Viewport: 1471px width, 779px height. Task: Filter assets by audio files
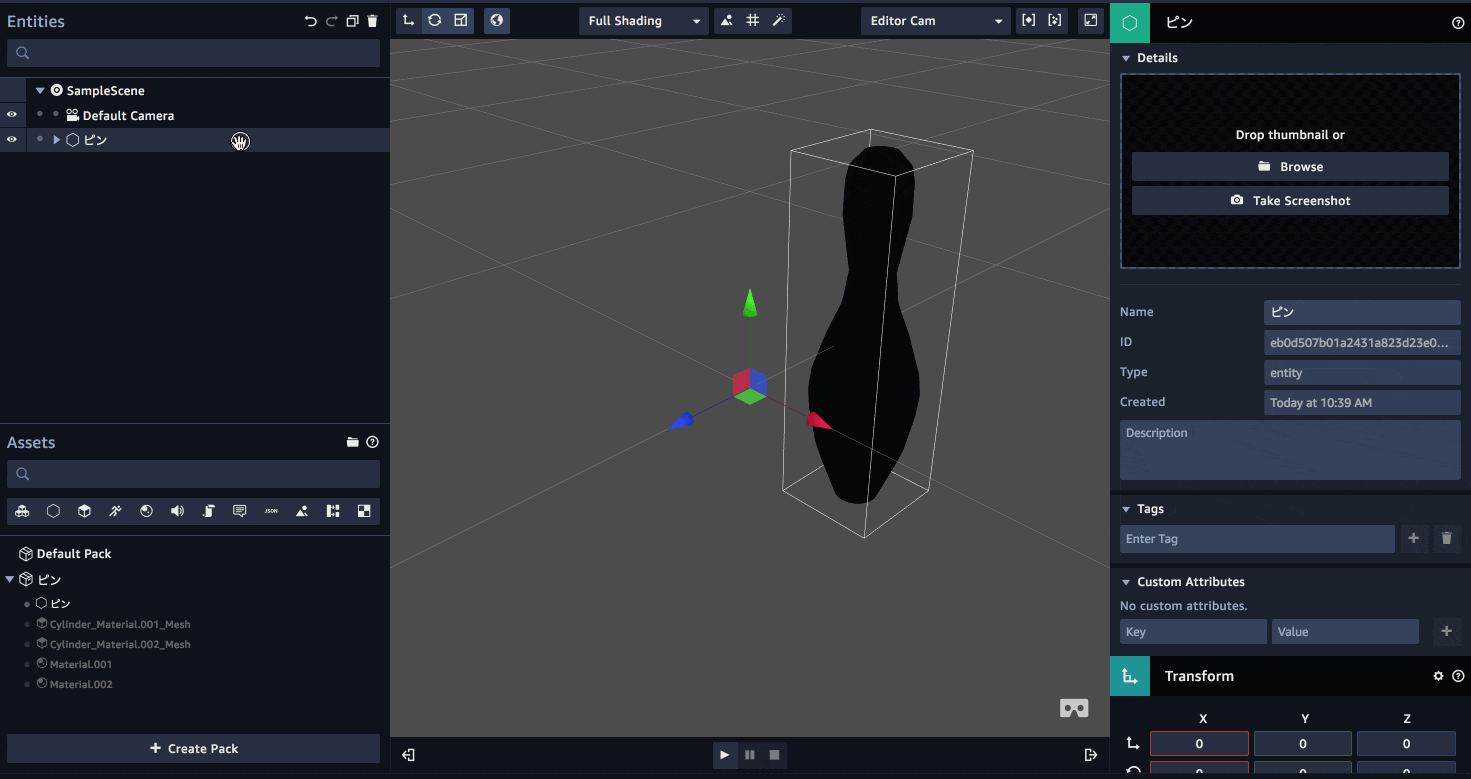[x=177, y=510]
